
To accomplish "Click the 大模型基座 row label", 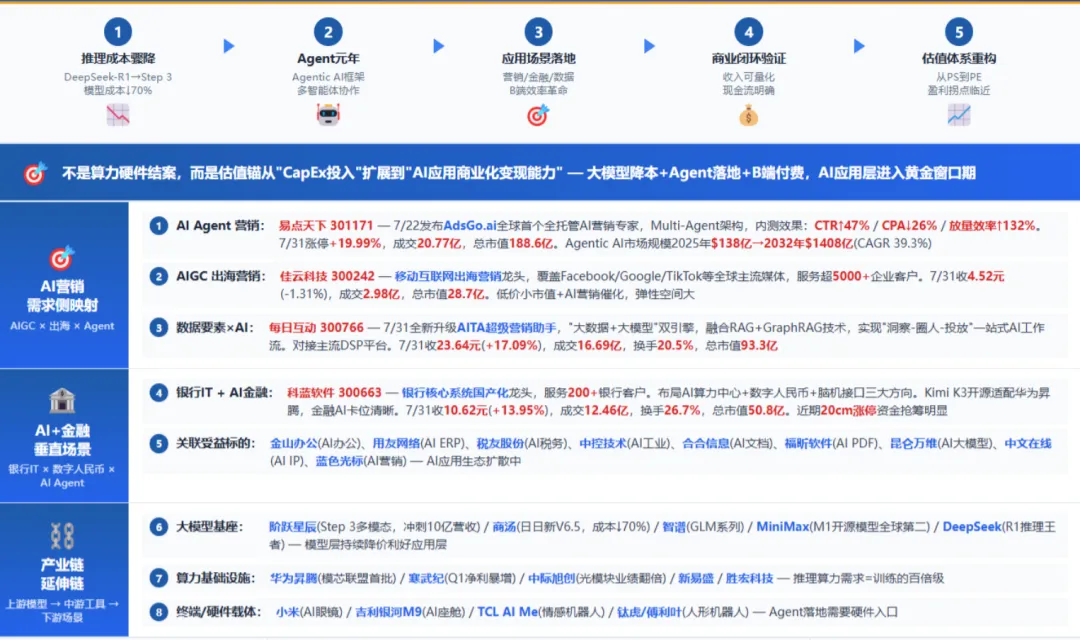I will click(x=210, y=526).
